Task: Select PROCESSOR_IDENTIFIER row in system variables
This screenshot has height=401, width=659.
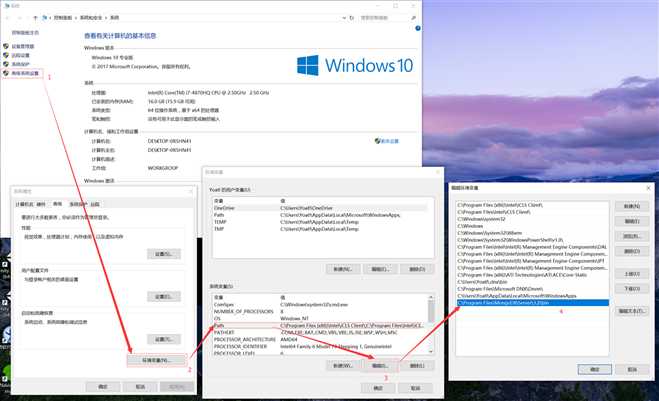Action: 319,346
